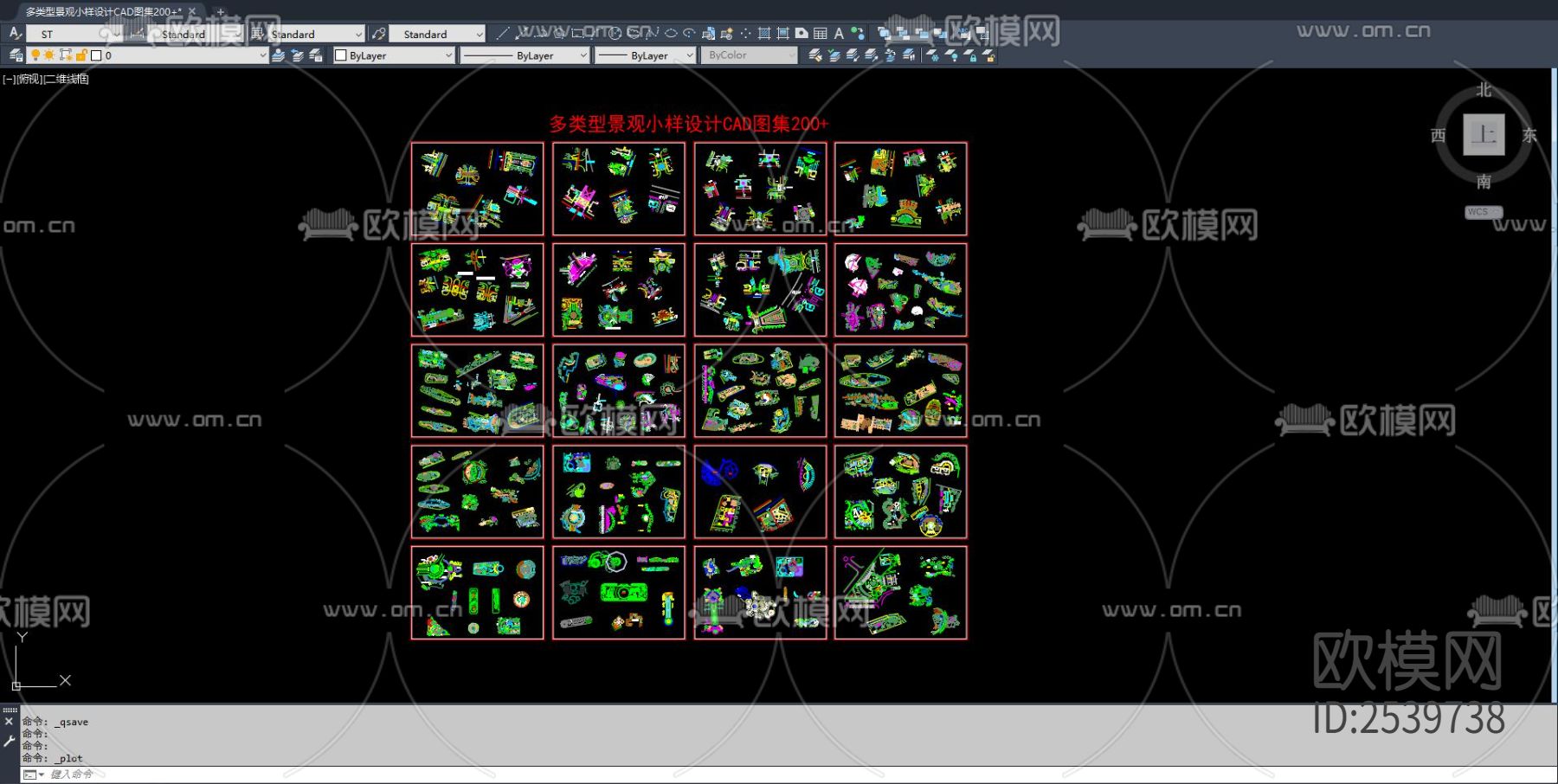Select the Ellipse draw tool
The width and height of the screenshot is (1558, 784).
coord(671,34)
